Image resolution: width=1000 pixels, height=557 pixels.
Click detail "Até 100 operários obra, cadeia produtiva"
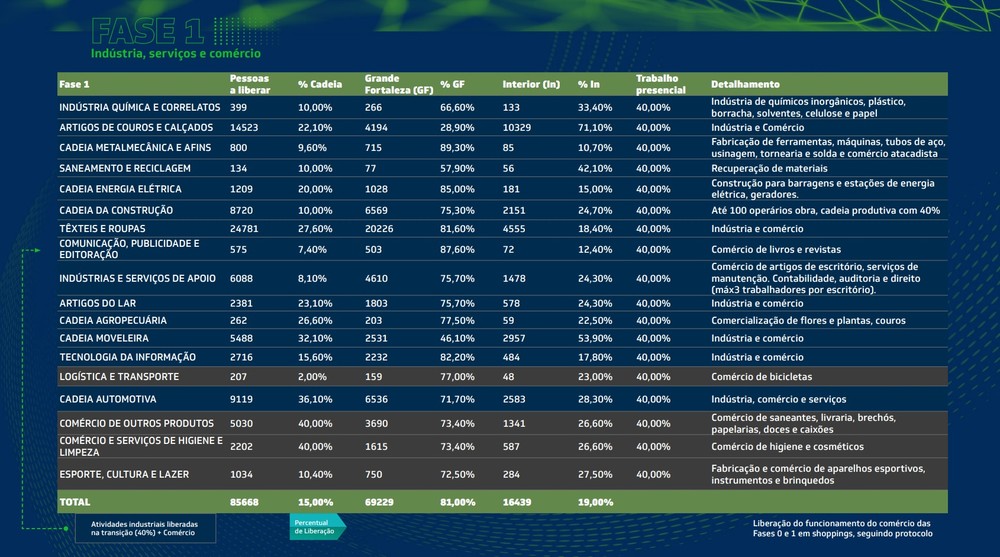pyautogui.click(x=825, y=210)
